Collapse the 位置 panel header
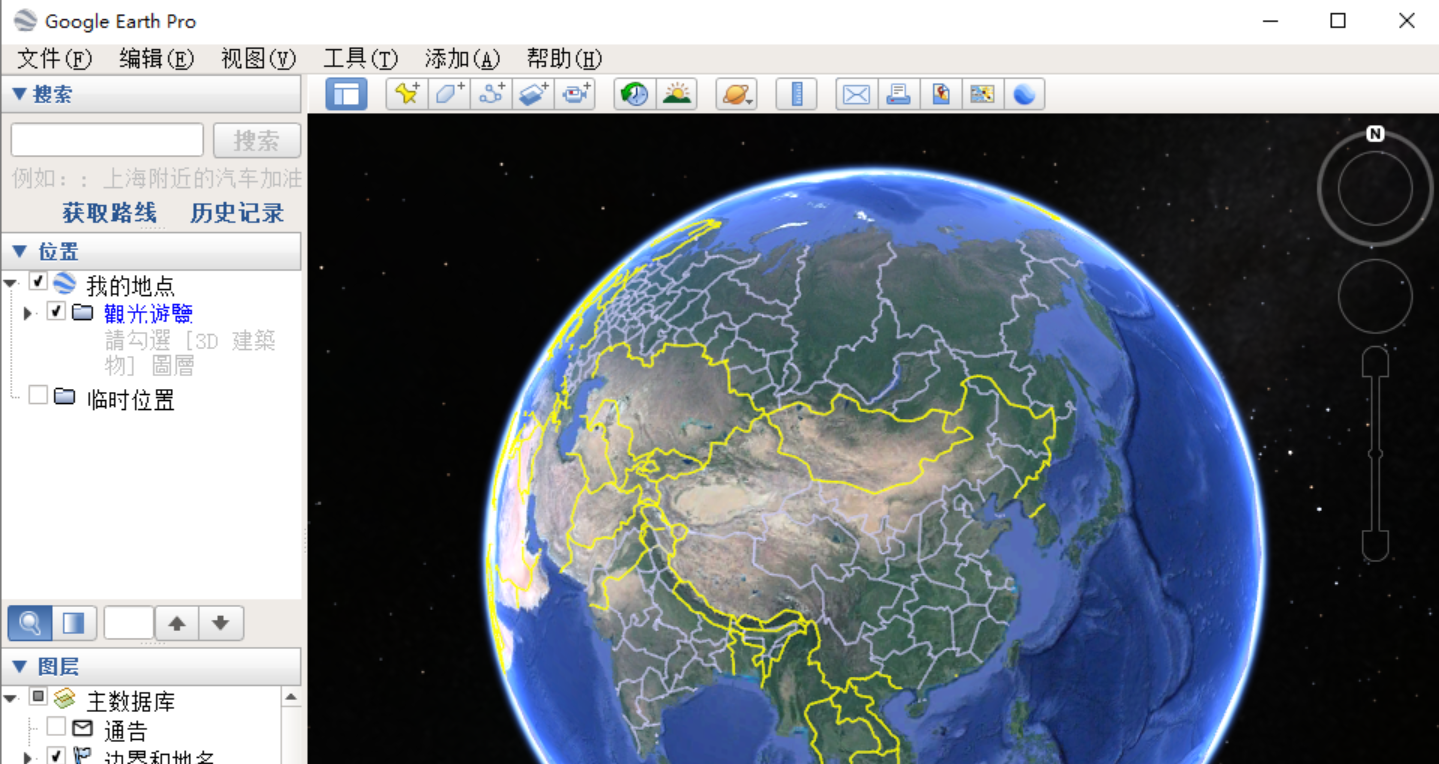 point(151,251)
